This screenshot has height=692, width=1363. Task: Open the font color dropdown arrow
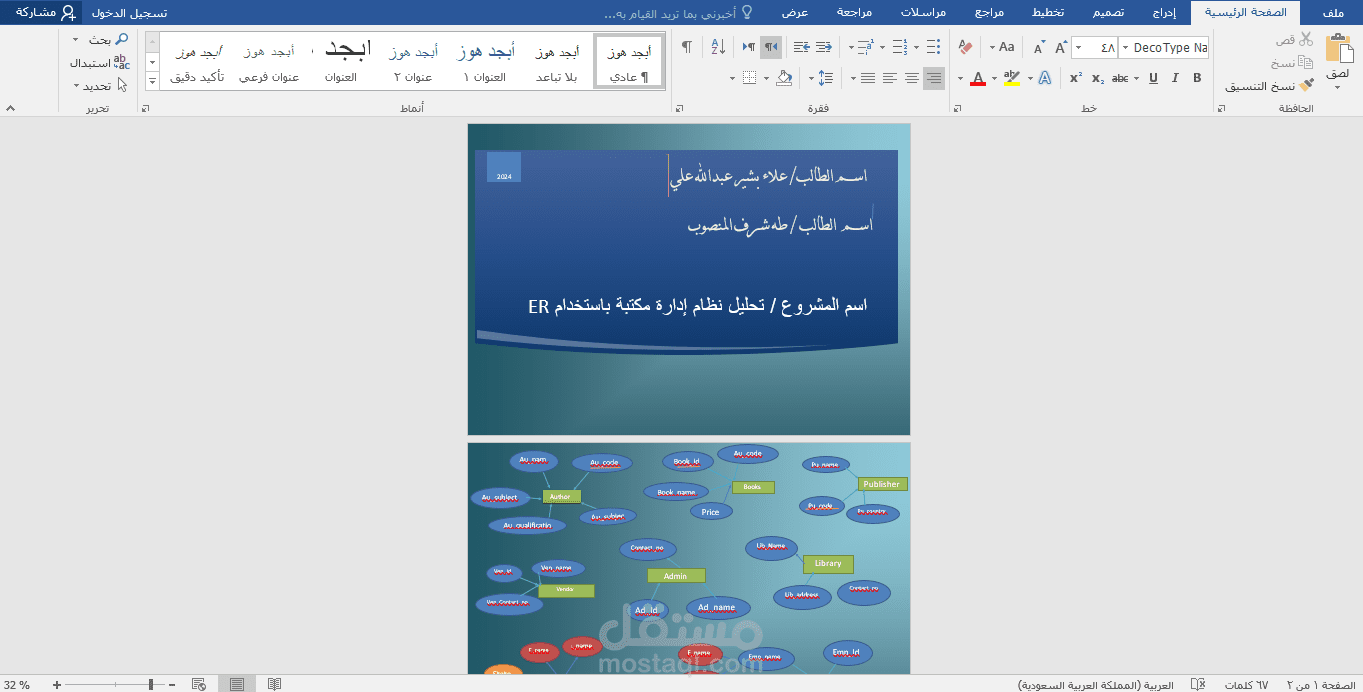(961, 78)
